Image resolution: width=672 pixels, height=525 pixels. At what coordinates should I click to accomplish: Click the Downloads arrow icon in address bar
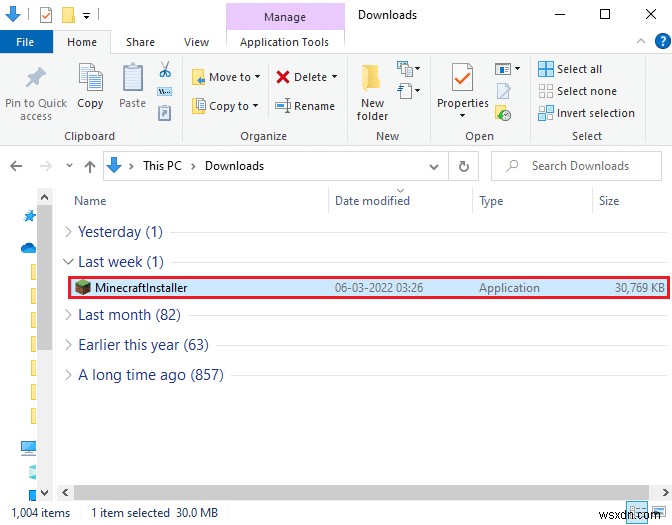click(x=114, y=165)
